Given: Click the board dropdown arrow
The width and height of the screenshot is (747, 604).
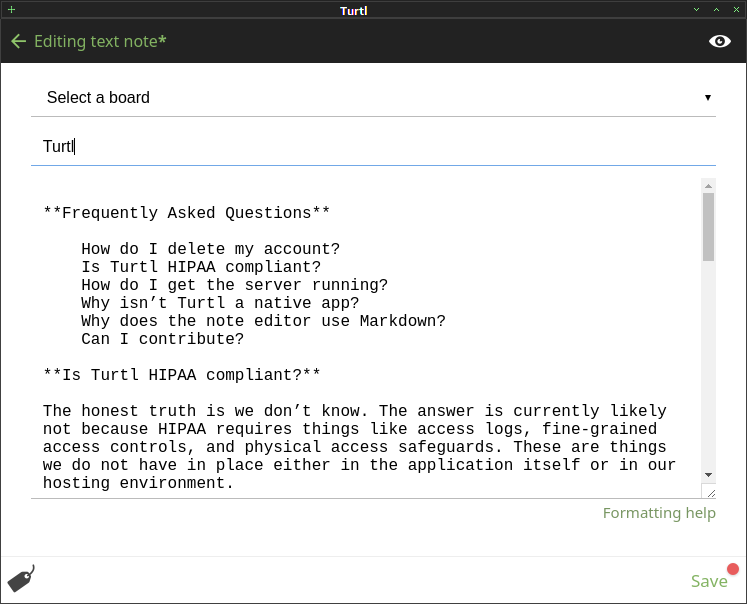Looking at the screenshot, I should pyautogui.click(x=707, y=98).
